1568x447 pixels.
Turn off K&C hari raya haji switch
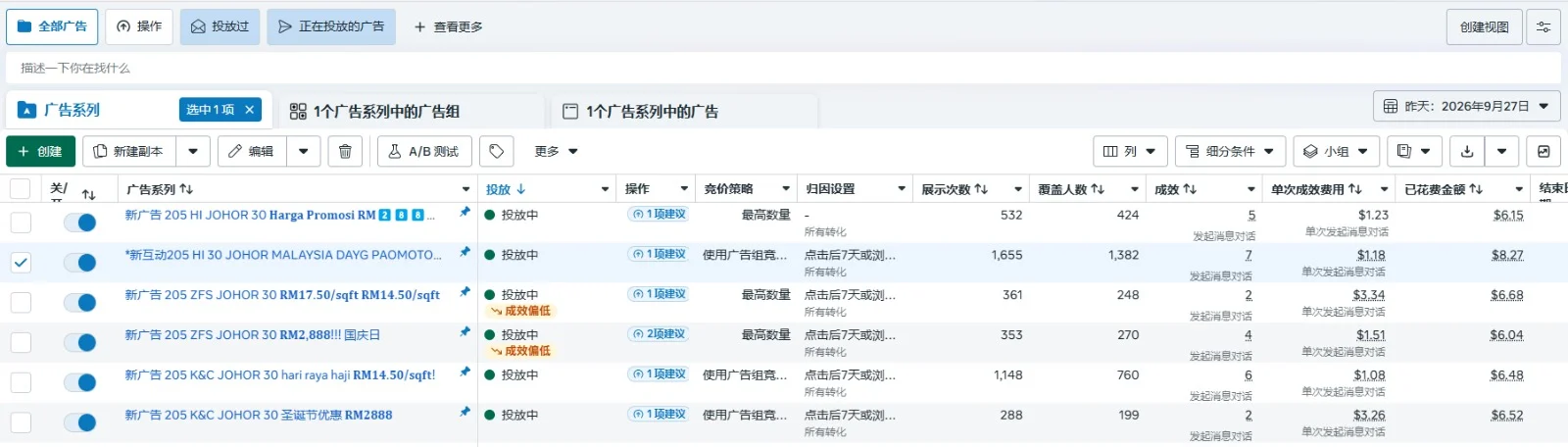[x=80, y=382]
